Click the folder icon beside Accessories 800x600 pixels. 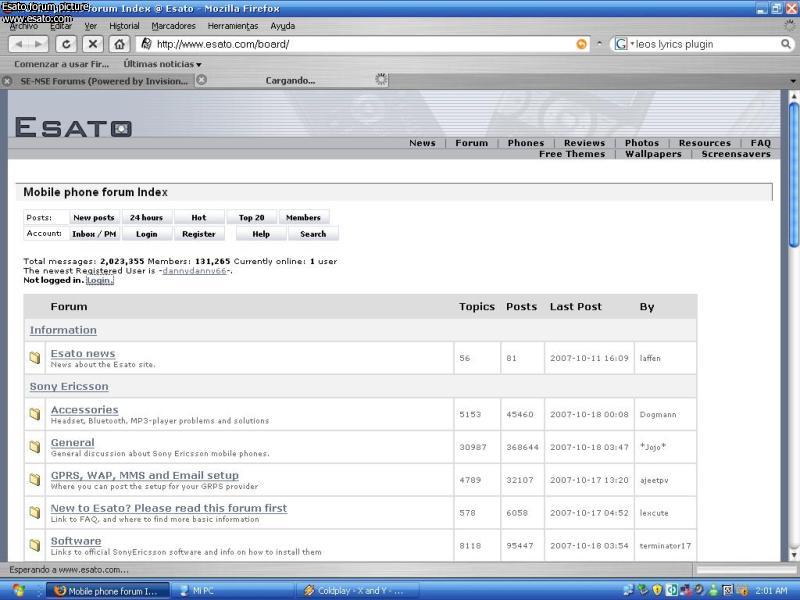(x=35, y=414)
